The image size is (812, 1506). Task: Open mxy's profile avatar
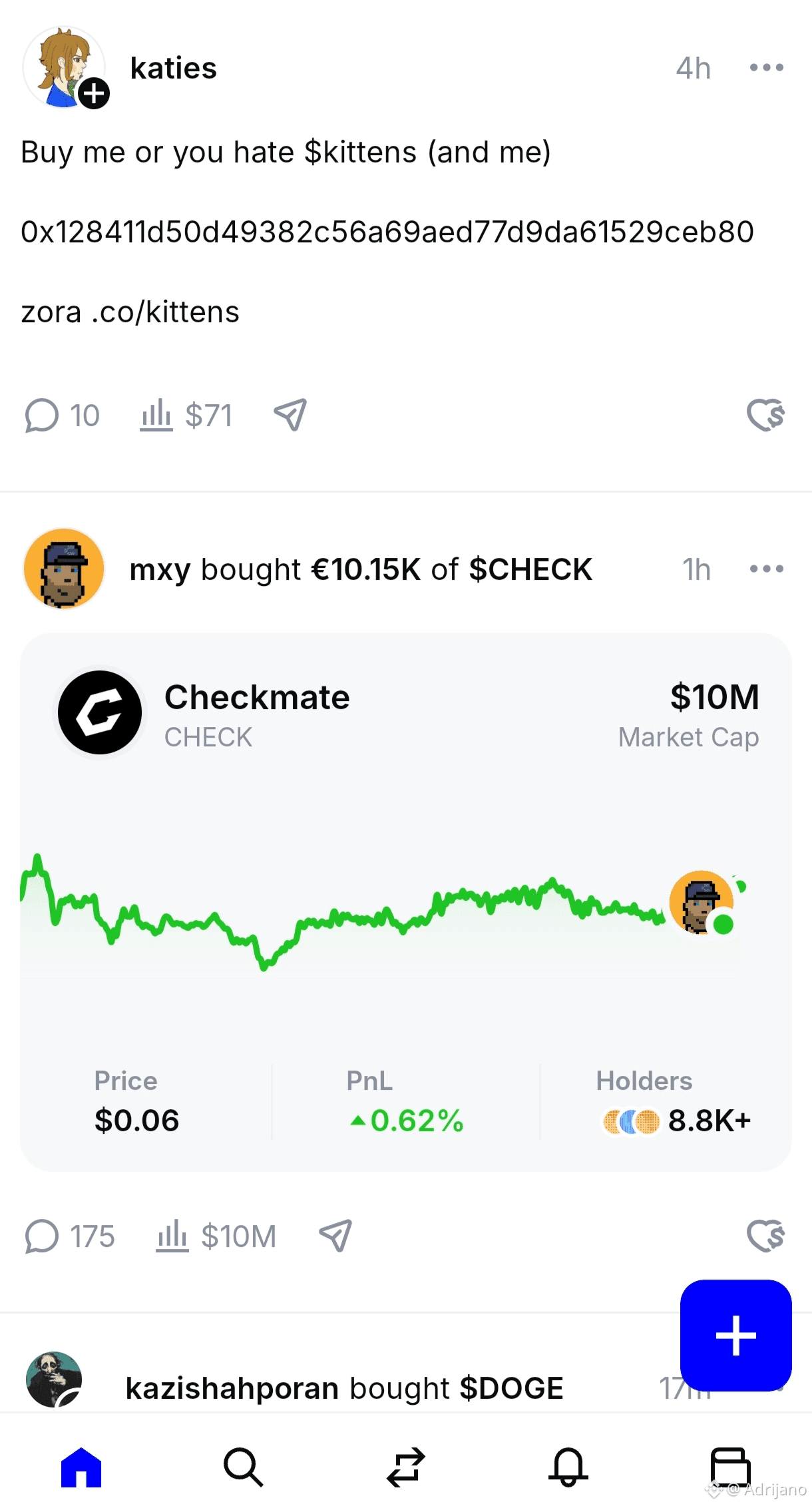tap(64, 569)
